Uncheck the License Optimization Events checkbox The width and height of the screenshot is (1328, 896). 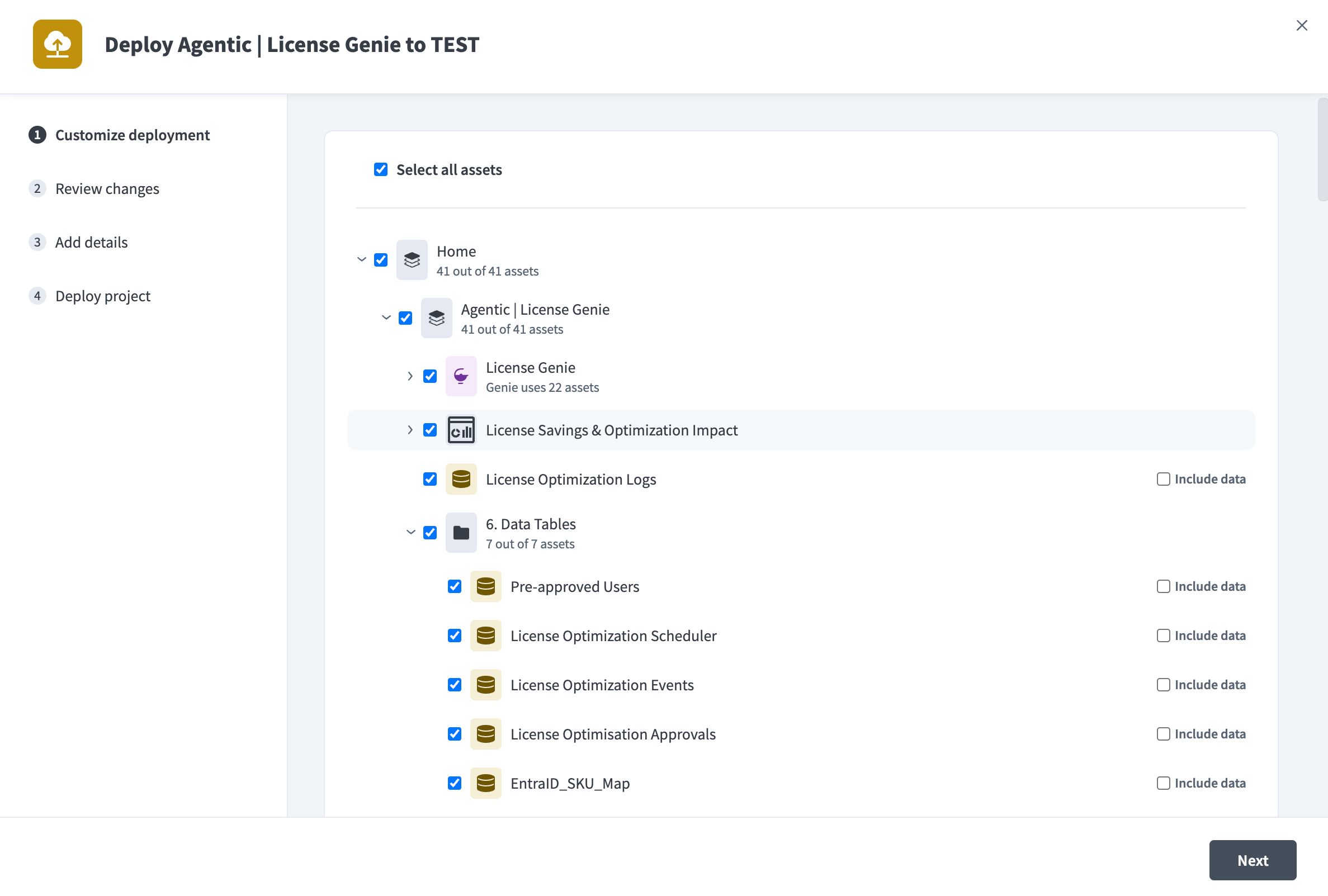[454, 685]
